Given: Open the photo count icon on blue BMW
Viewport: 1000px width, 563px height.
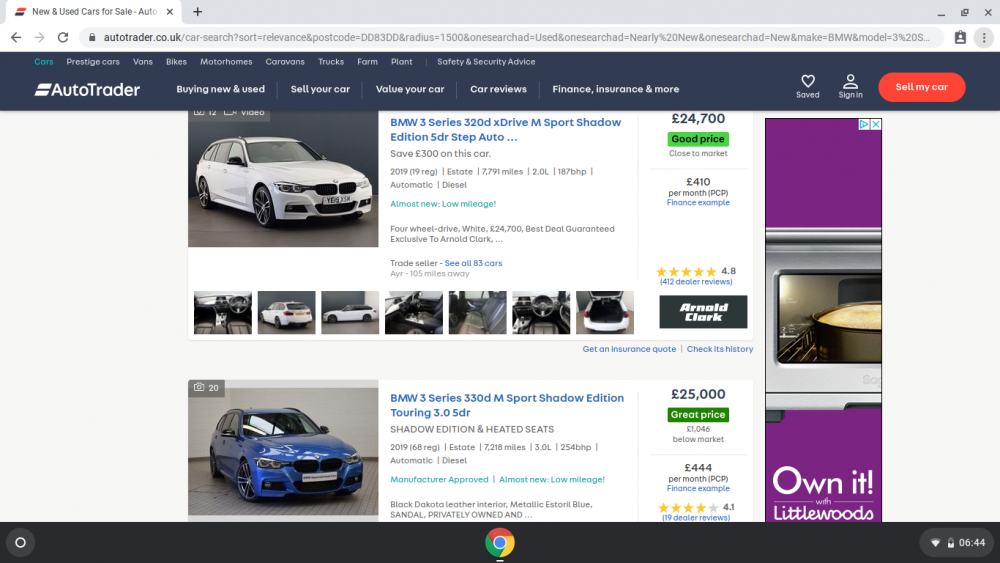Looking at the screenshot, I should (x=207, y=388).
